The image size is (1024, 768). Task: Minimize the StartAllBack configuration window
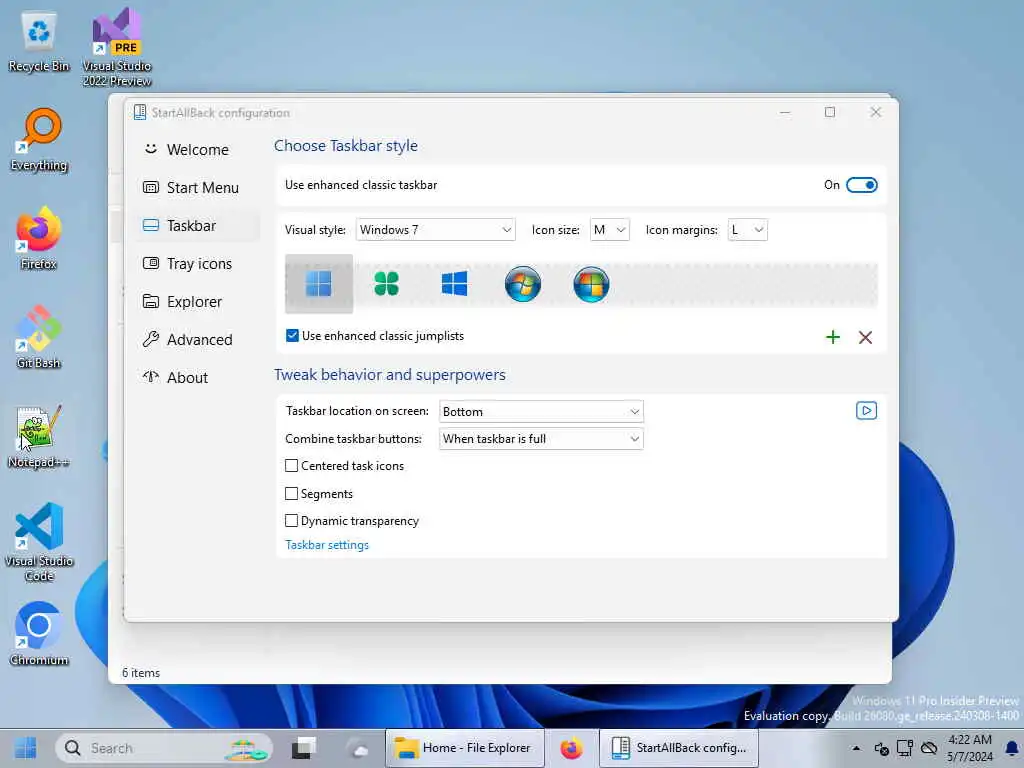(x=785, y=112)
